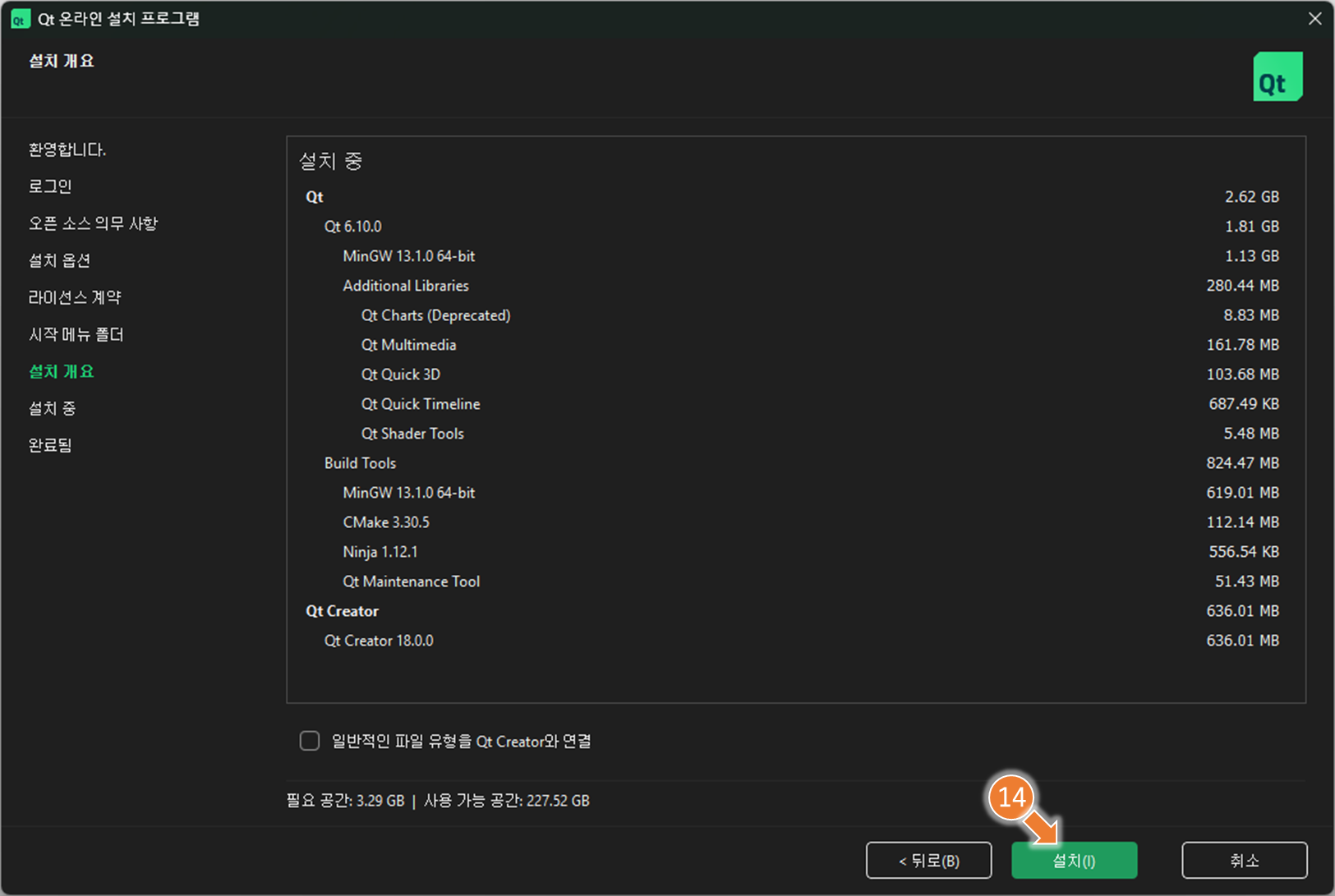
Task: Click the 필요 공간 3.29 GB text
Action: pos(345,800)
